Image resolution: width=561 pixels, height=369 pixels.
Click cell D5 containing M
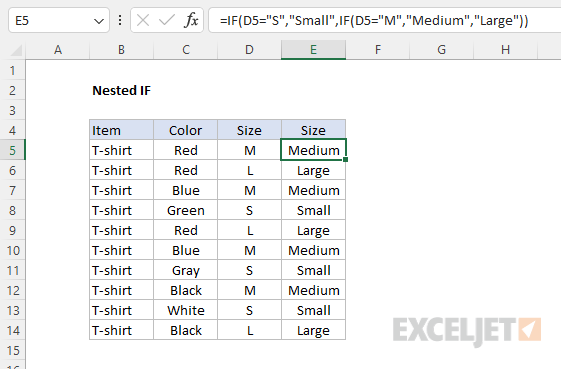point(249,150)
